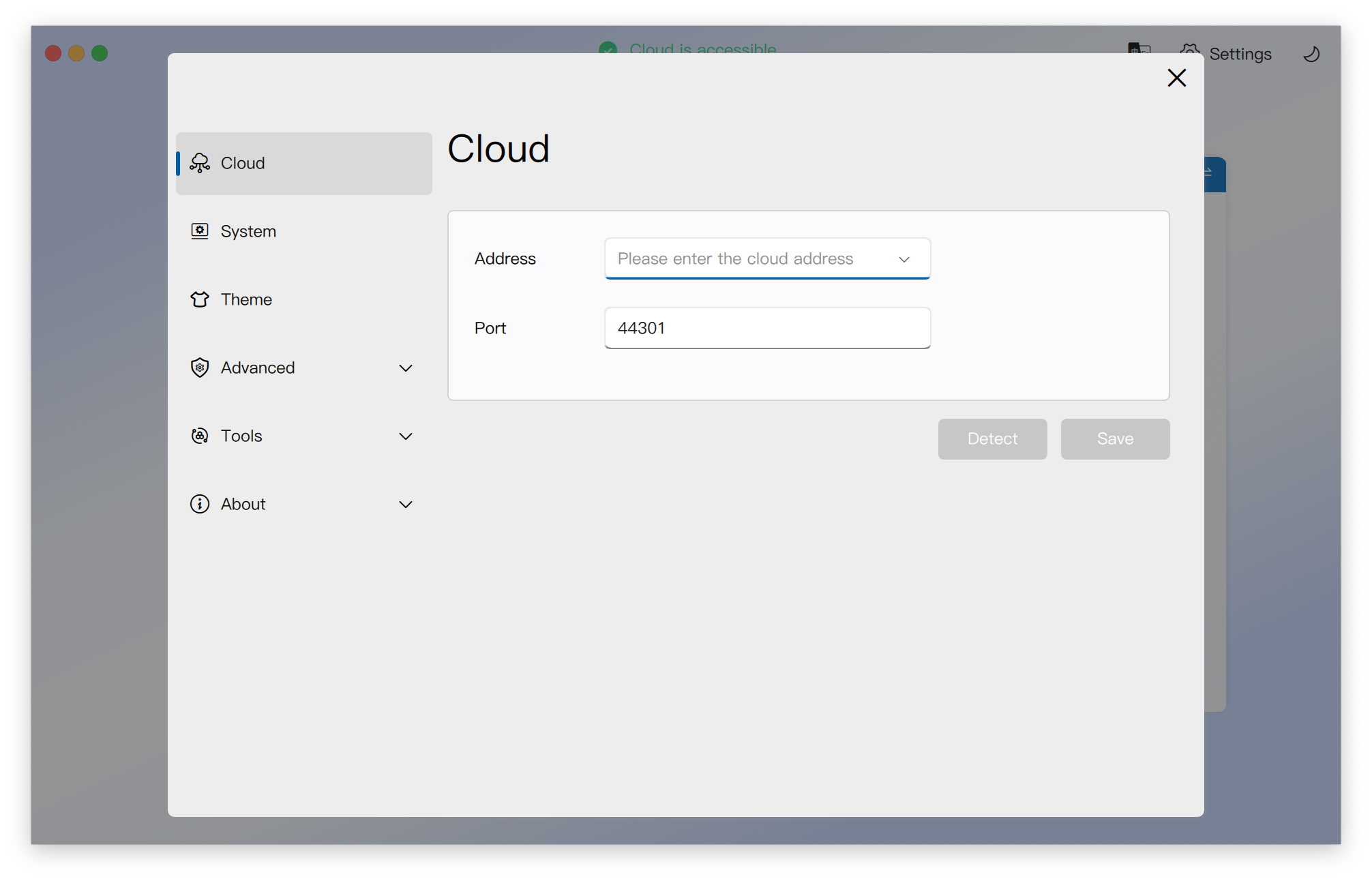Expand the Tools section chevron
The image size is (1372, 881).
click(x=406, y=436)
